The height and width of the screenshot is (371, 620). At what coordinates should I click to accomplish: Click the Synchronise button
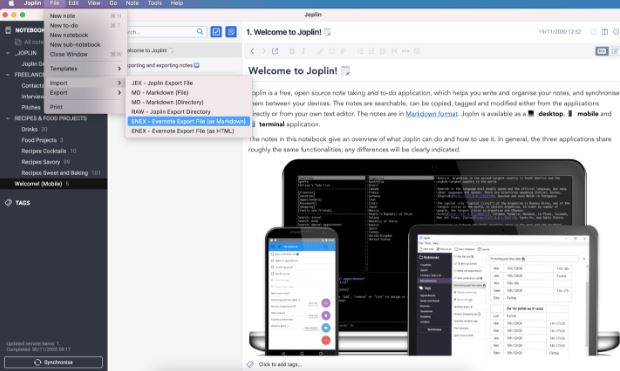(53, 362)
